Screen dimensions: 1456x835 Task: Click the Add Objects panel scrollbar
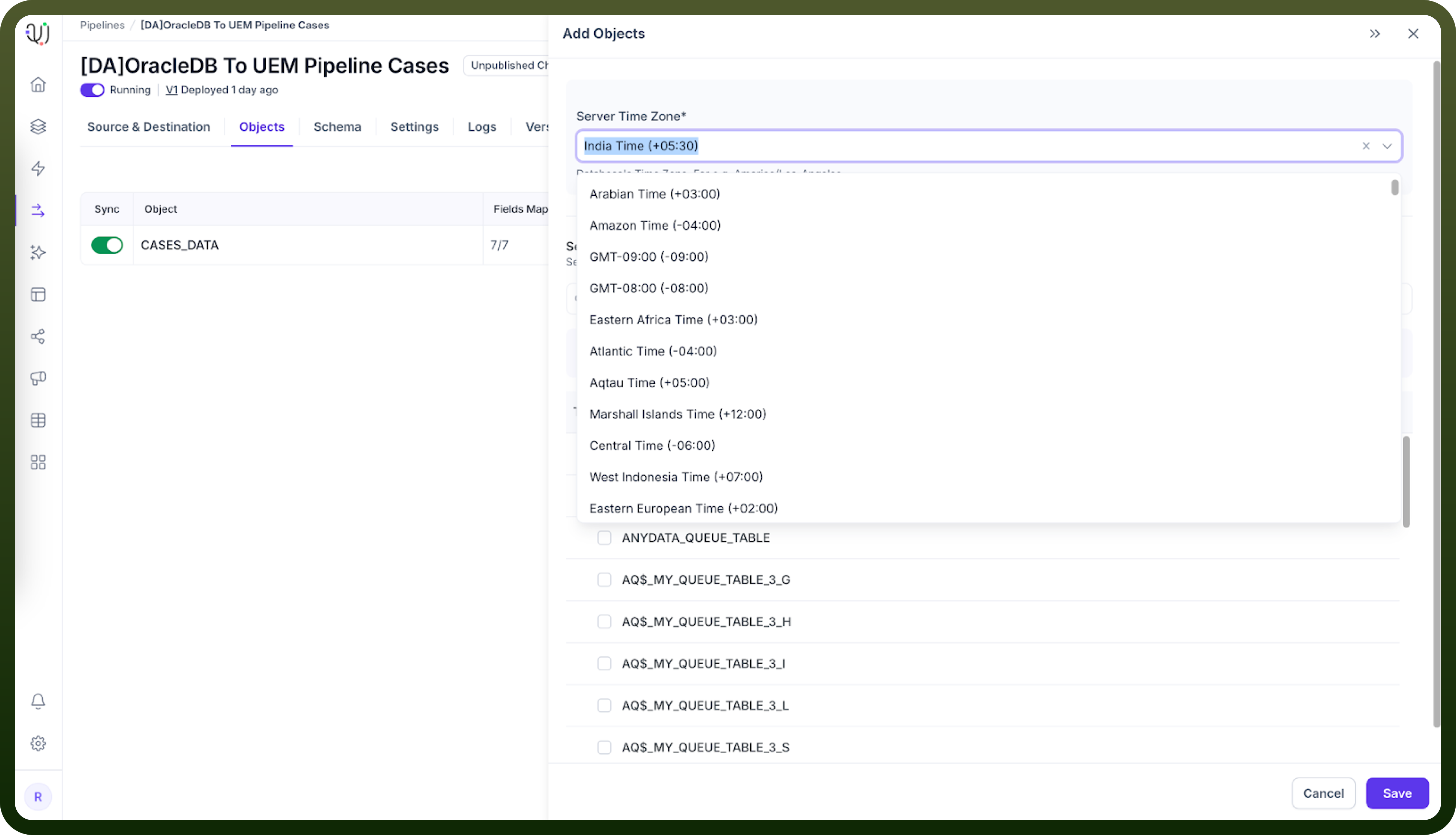tap(1437, 394)
